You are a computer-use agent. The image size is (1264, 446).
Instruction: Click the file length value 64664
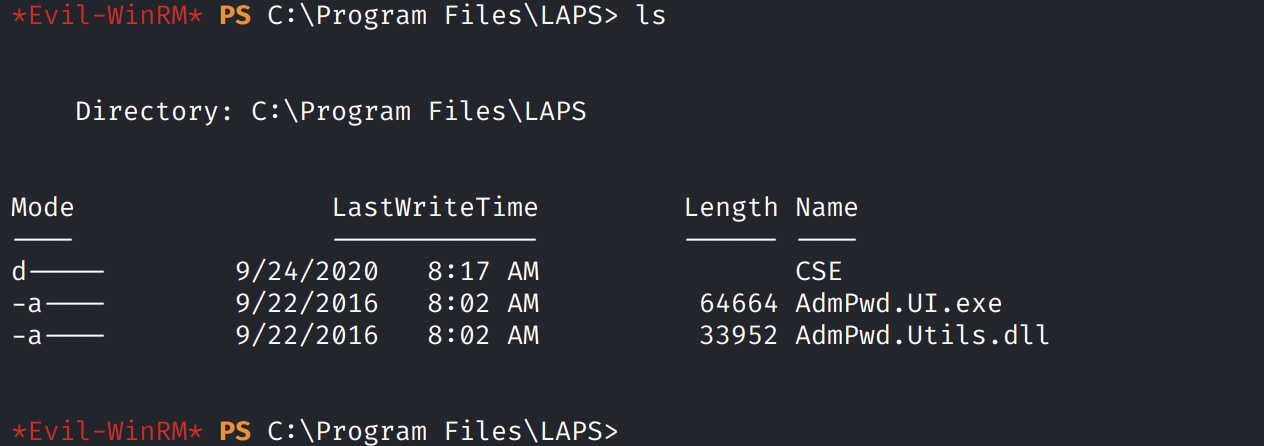pyautogui.click(x=738, y=303)
